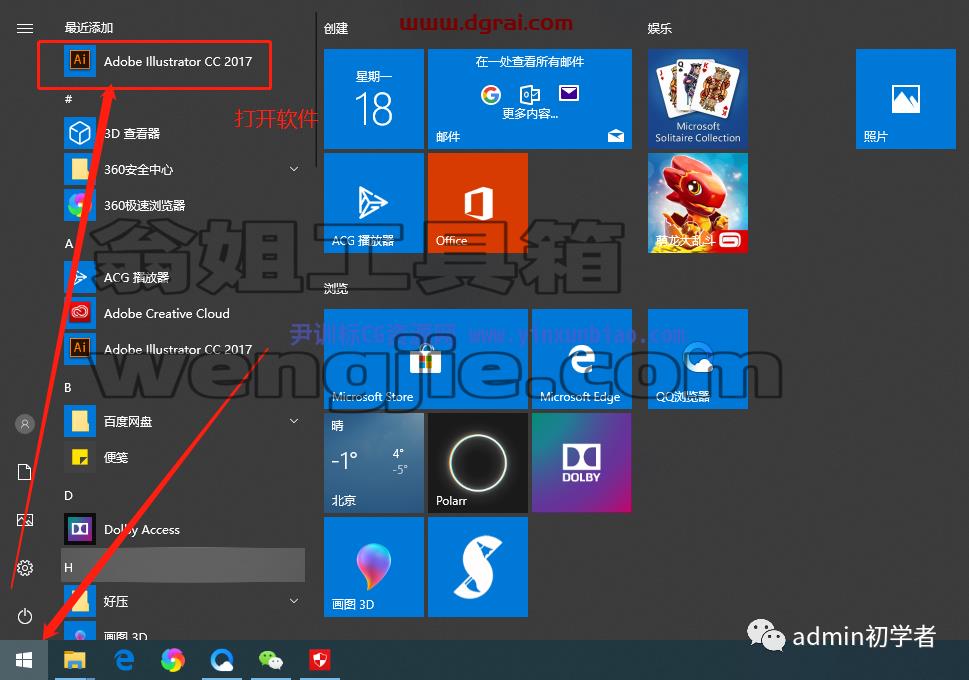
Task: Open Microsoft Solitaire Collection tile
Action: pos(698,99)
